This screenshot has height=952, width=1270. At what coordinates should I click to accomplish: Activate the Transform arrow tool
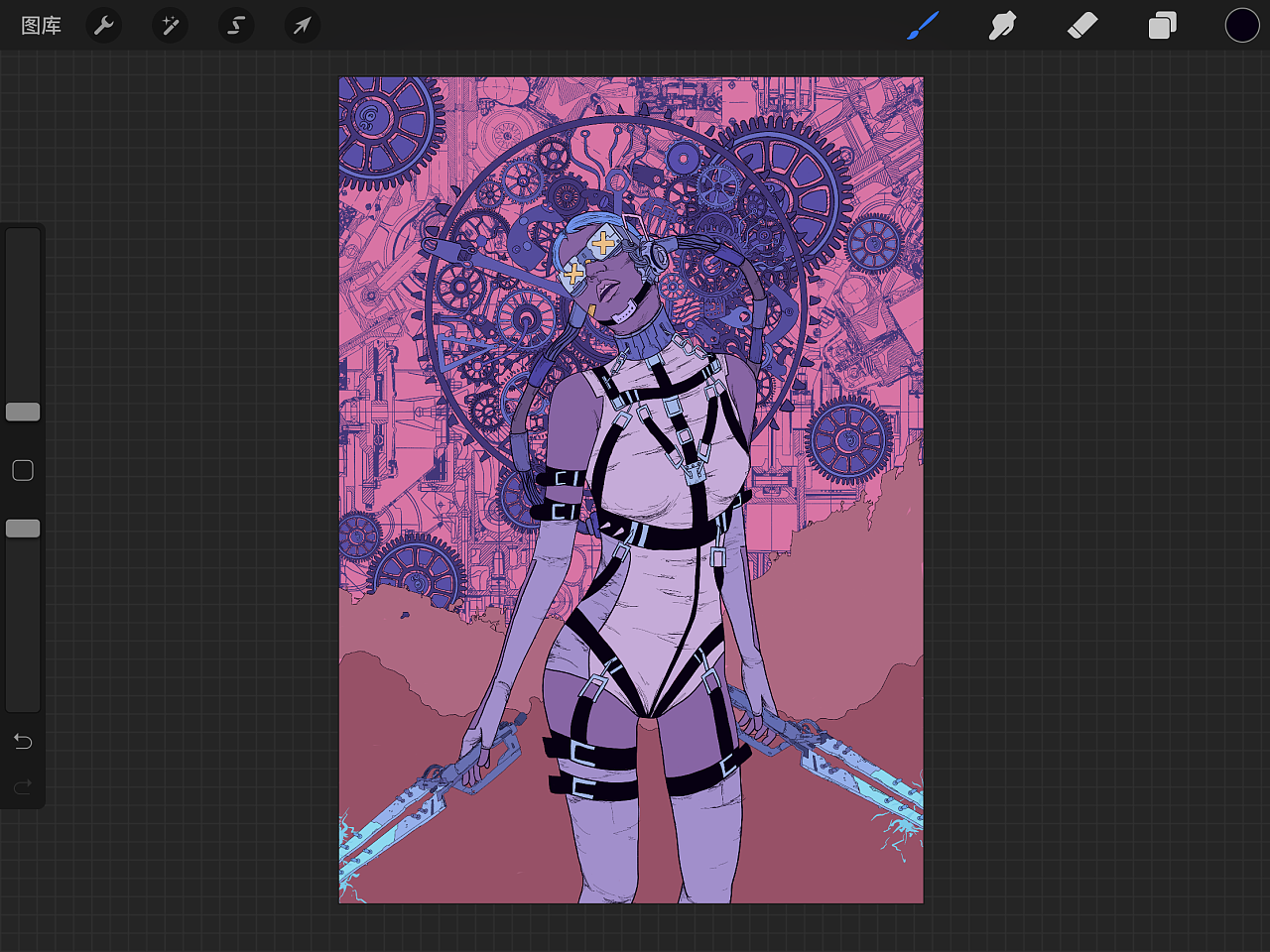(x=303, y=26)
